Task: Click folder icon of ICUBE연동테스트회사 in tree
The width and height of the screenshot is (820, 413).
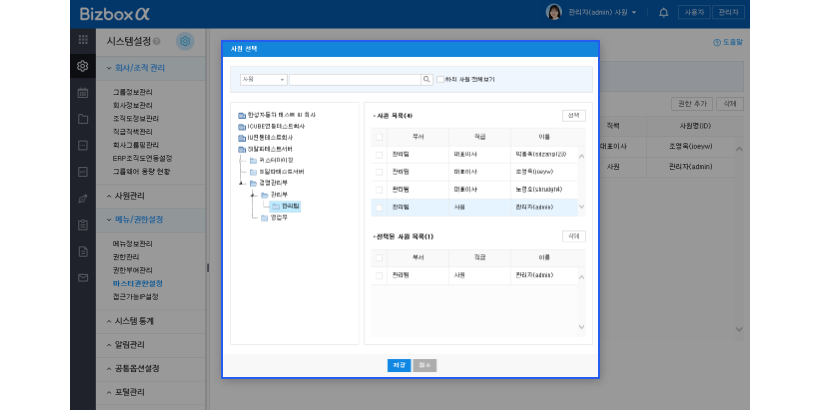Action: (242, 127)
